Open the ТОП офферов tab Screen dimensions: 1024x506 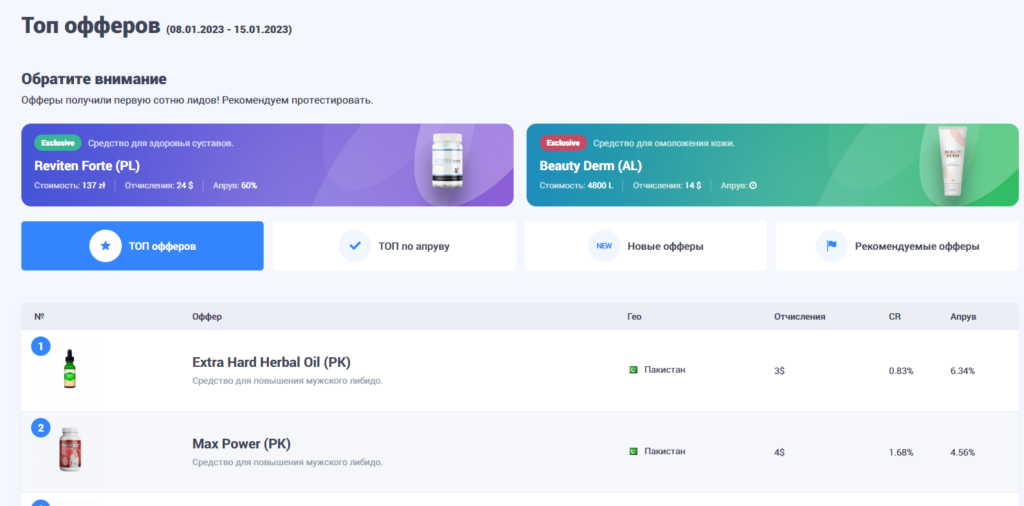(142, 245)
